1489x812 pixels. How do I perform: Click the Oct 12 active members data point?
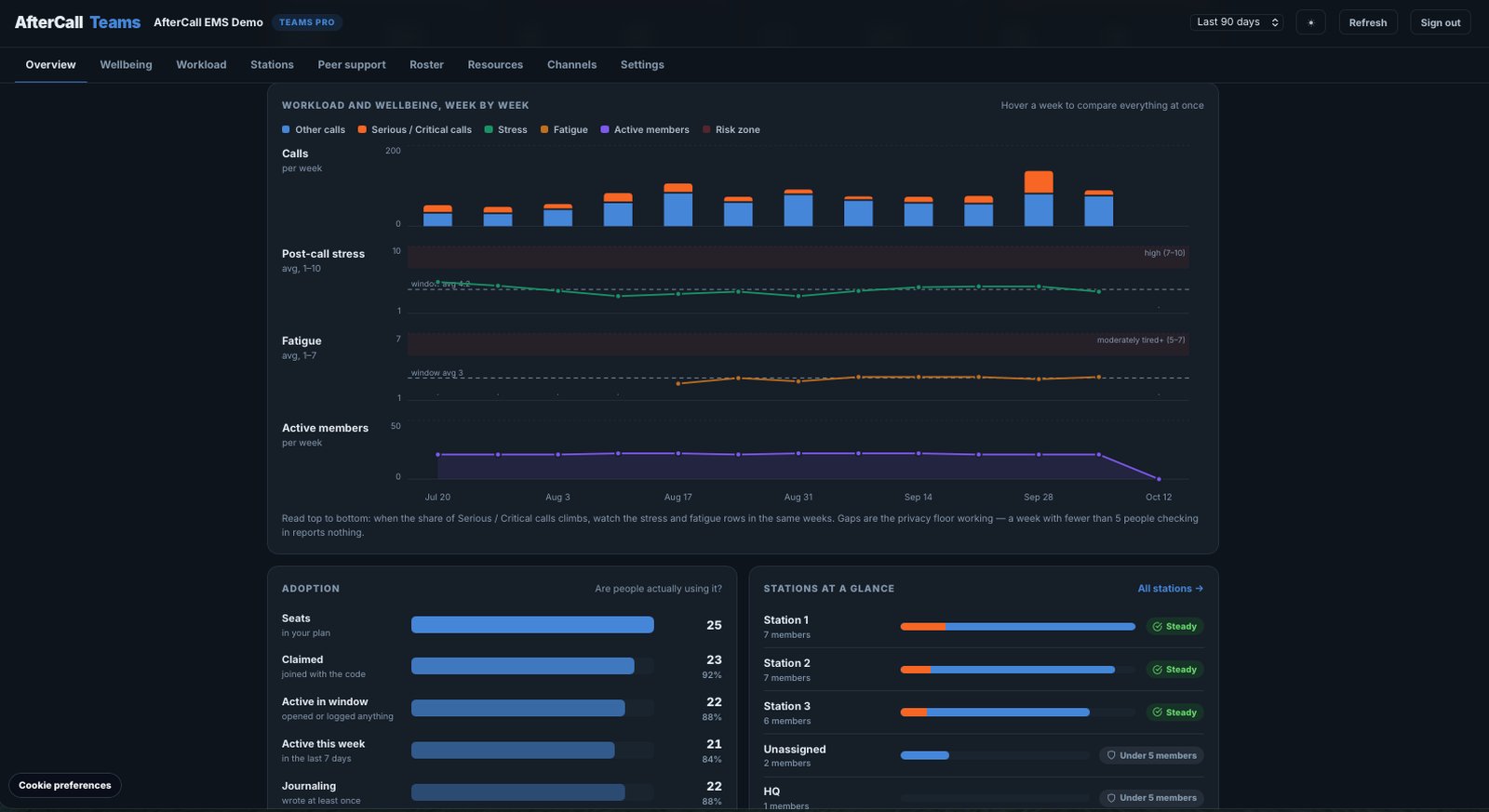click(x=1159, y=479)
